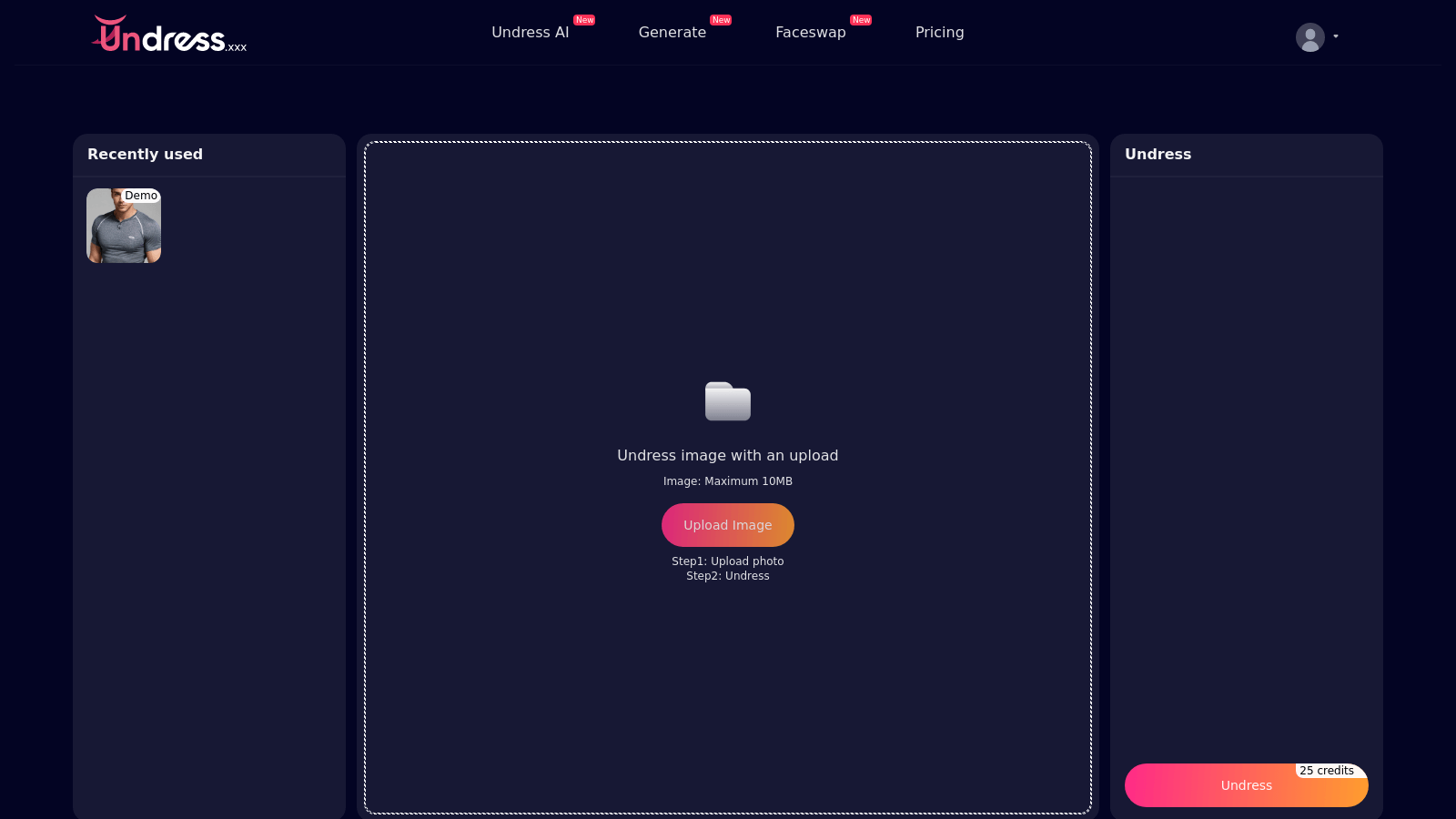Click the 'Image: Maximum 10MB' text
The image size is (1456, 819).
[728, 481]
